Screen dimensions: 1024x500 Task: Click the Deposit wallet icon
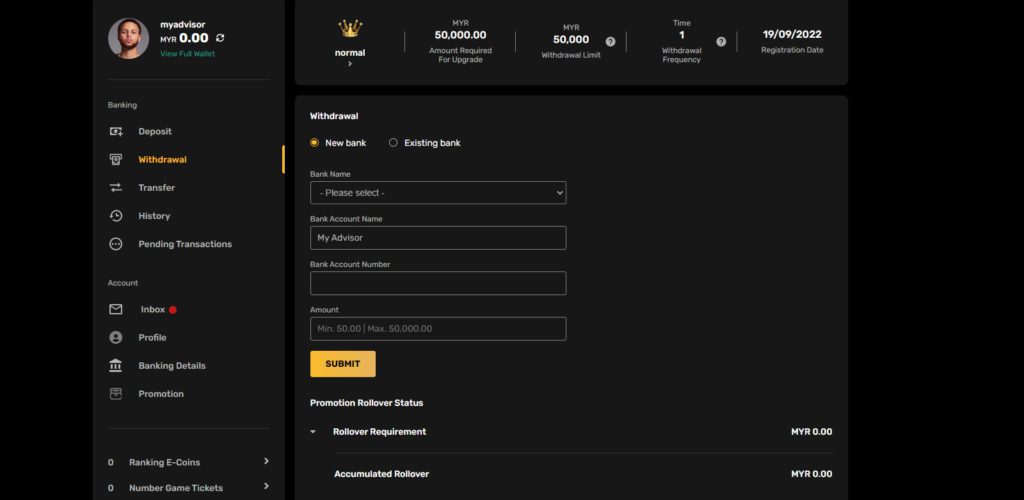tap(116, 131)
